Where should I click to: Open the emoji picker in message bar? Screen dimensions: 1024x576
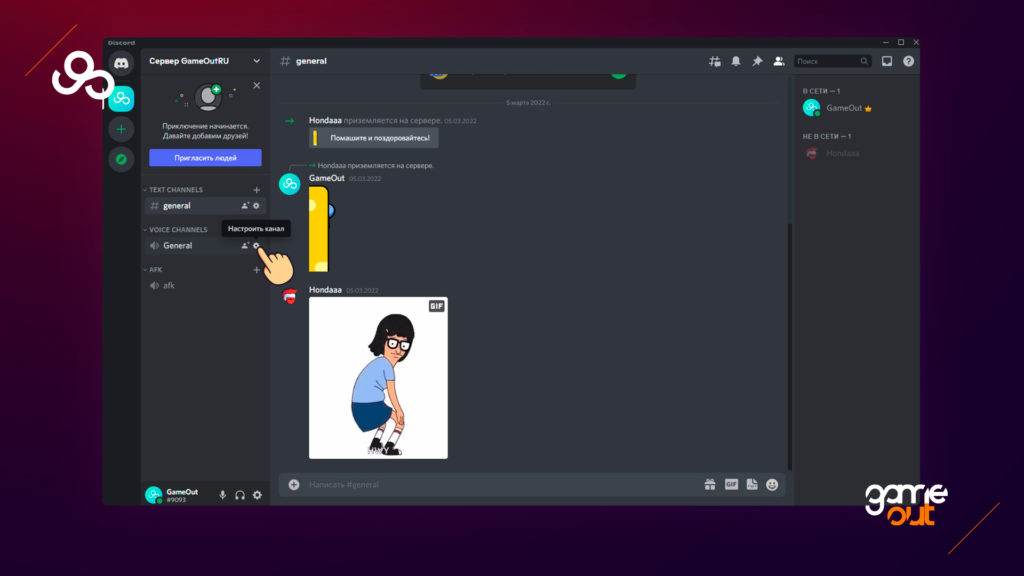point(772,484)
